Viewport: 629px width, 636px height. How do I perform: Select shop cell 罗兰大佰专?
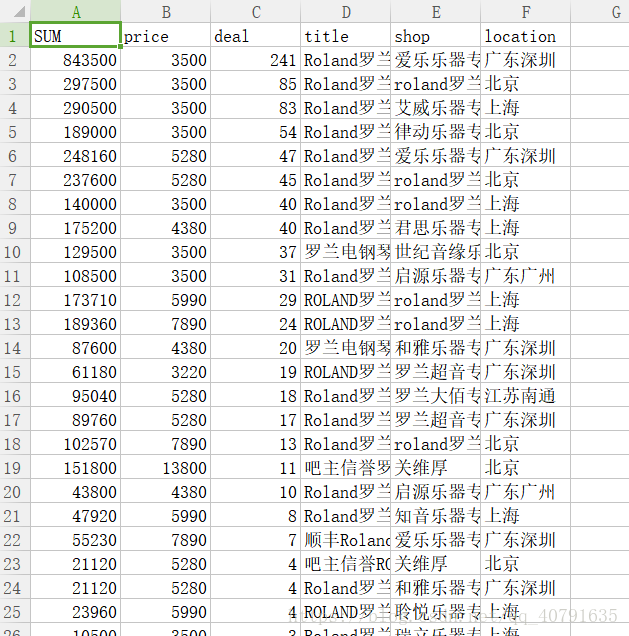436,395
